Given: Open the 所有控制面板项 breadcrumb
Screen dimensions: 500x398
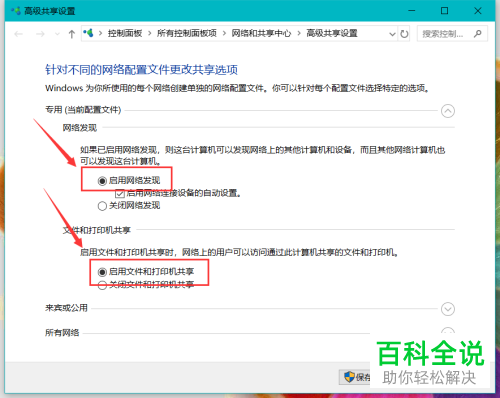Looking at the screenshot, I should coord(187,33).
